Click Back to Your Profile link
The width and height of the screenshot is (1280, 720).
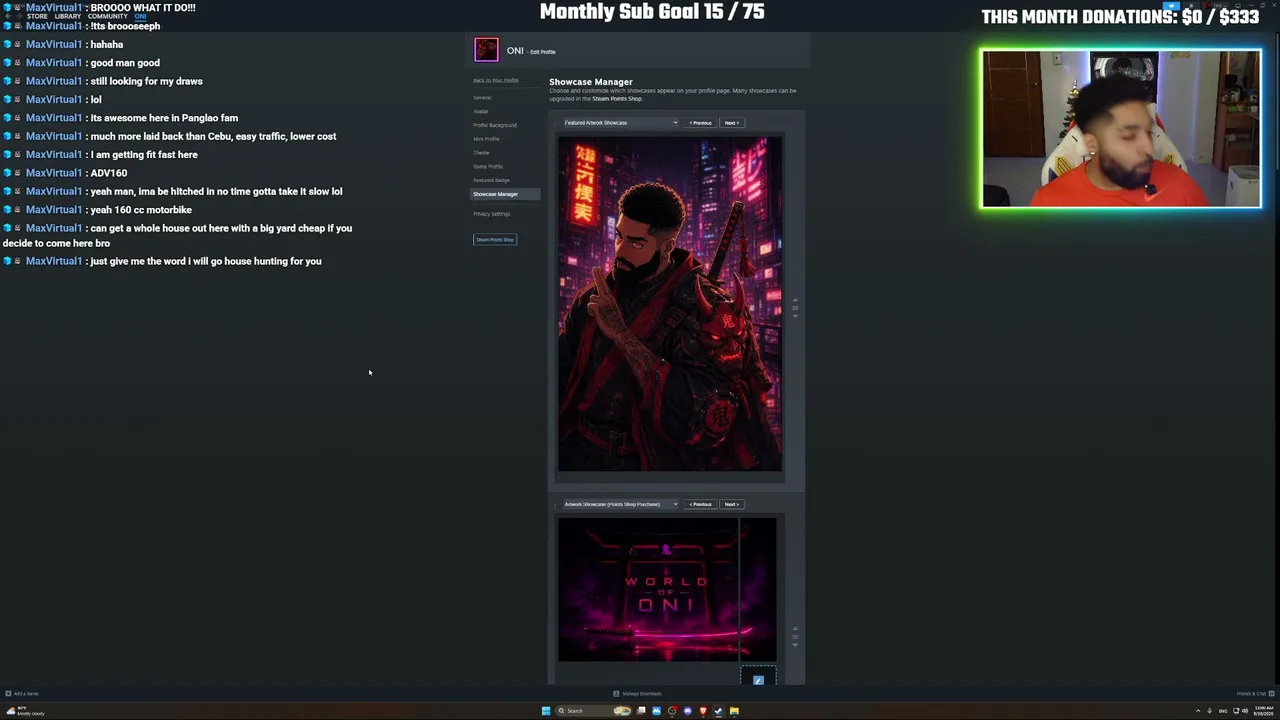tap(496, 81)
